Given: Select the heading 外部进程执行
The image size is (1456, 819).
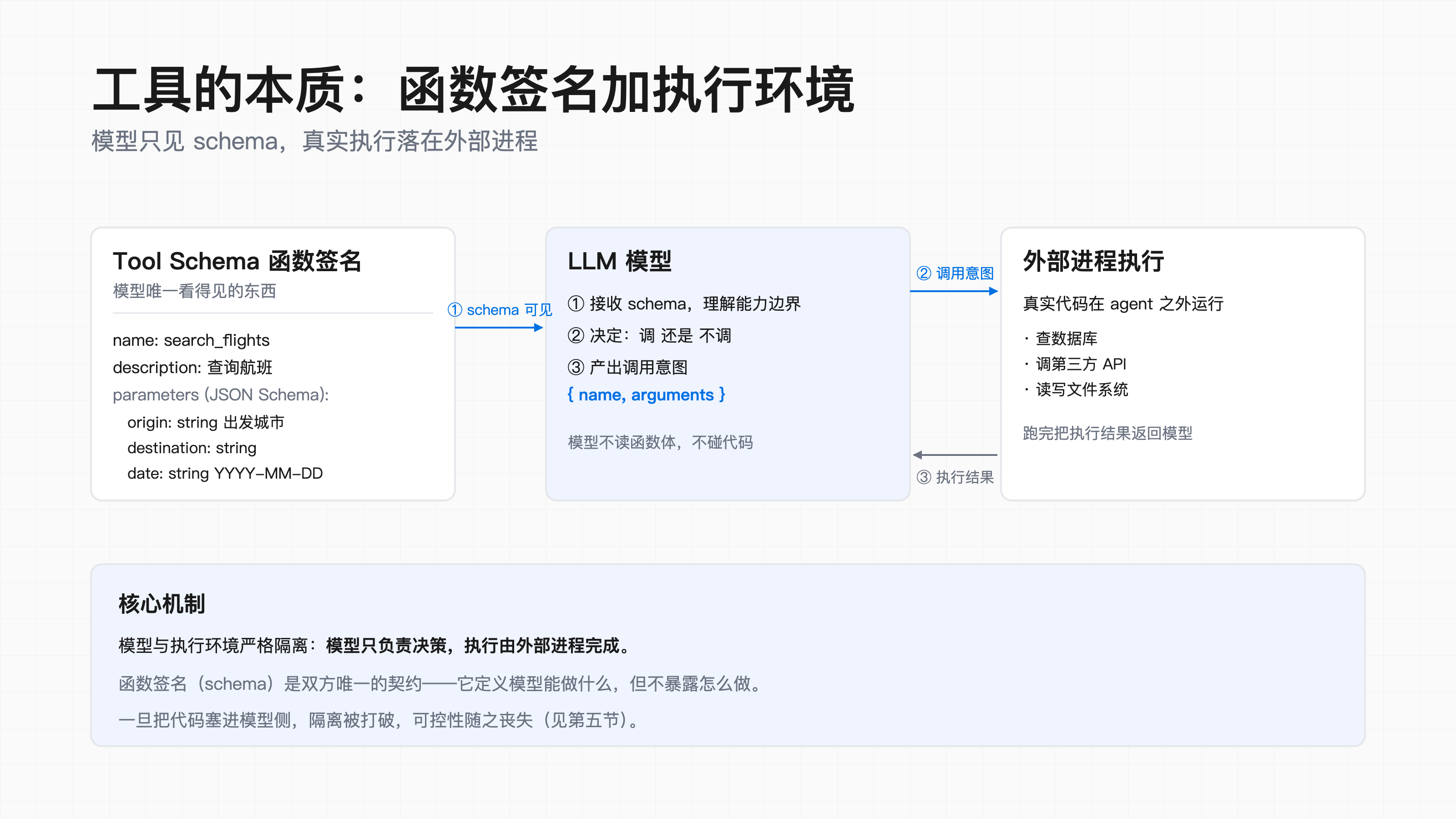Looking at the screenshot, I should [1093, 261].
